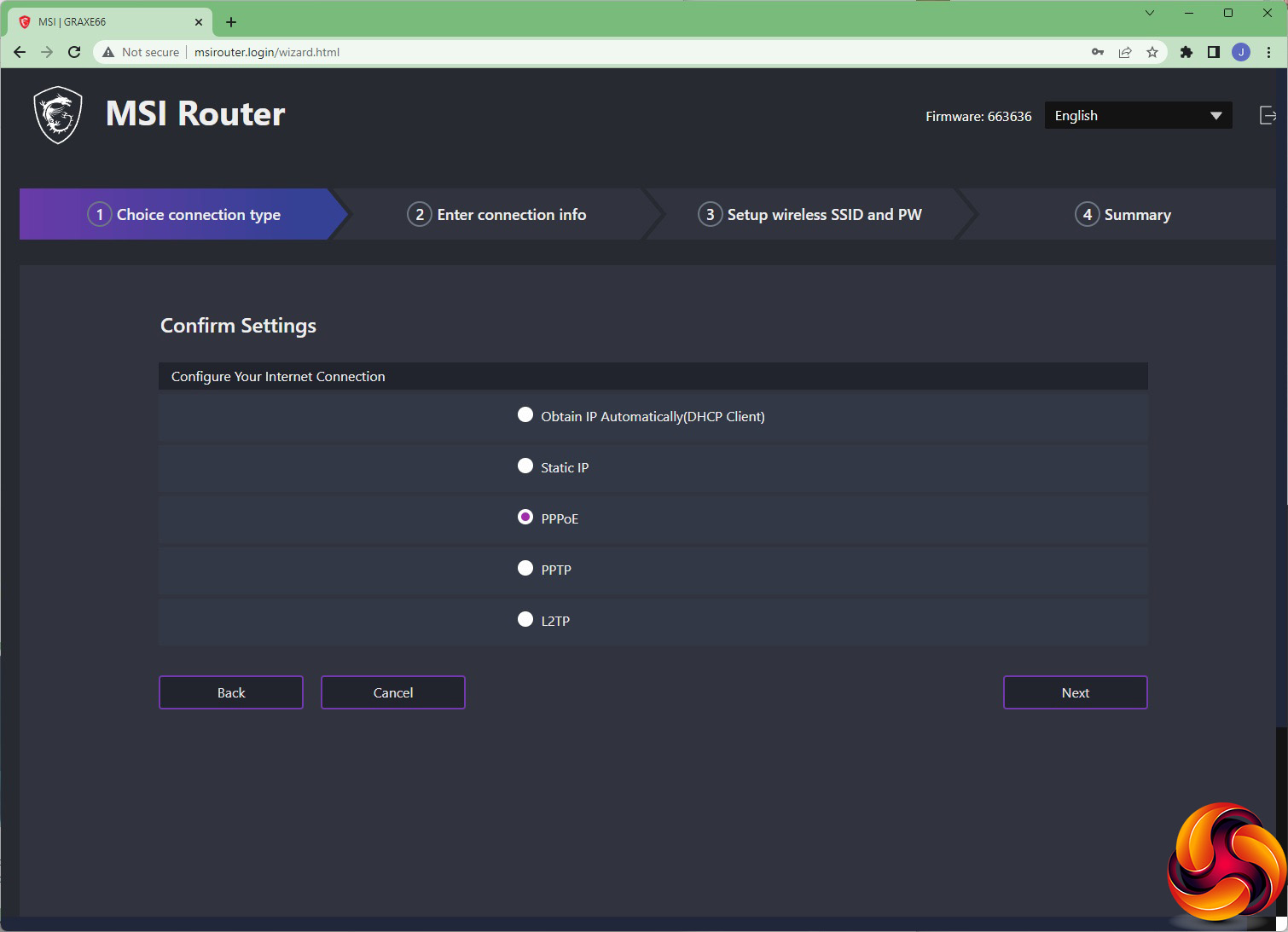The width and height of the screenshot is (1288, 932).
Task: Open the Chrome three-dot menu
Action: [x=1269, y=52]
